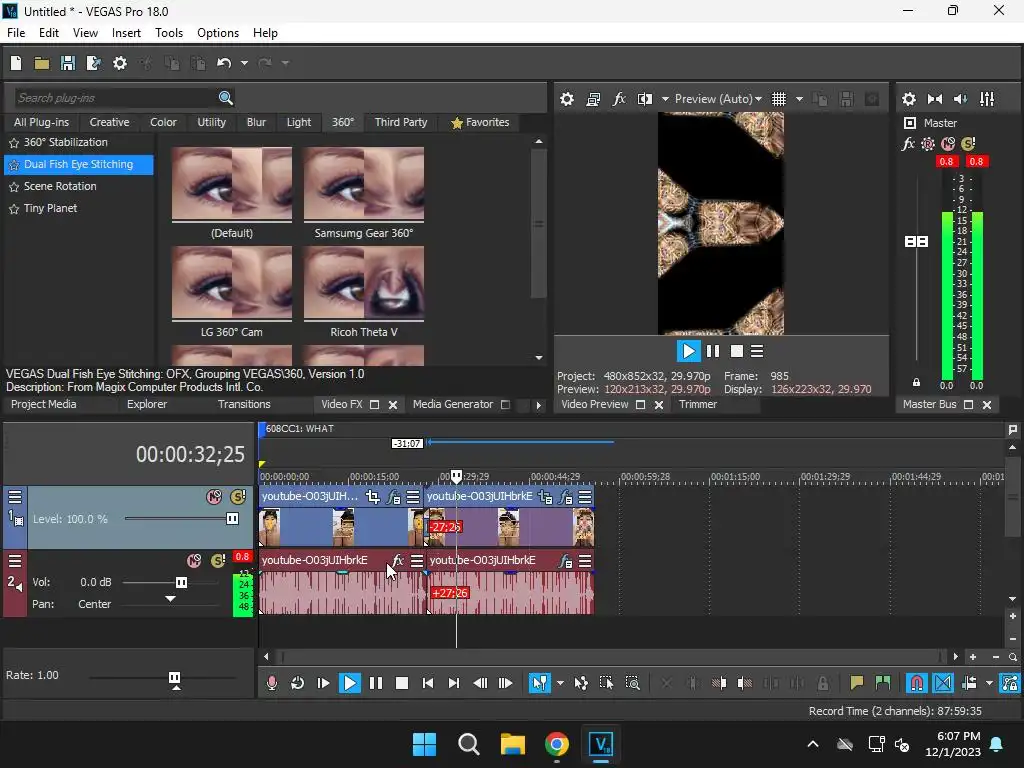
Task: Open split screen view dropdown arrow
Action: (665, 99)
